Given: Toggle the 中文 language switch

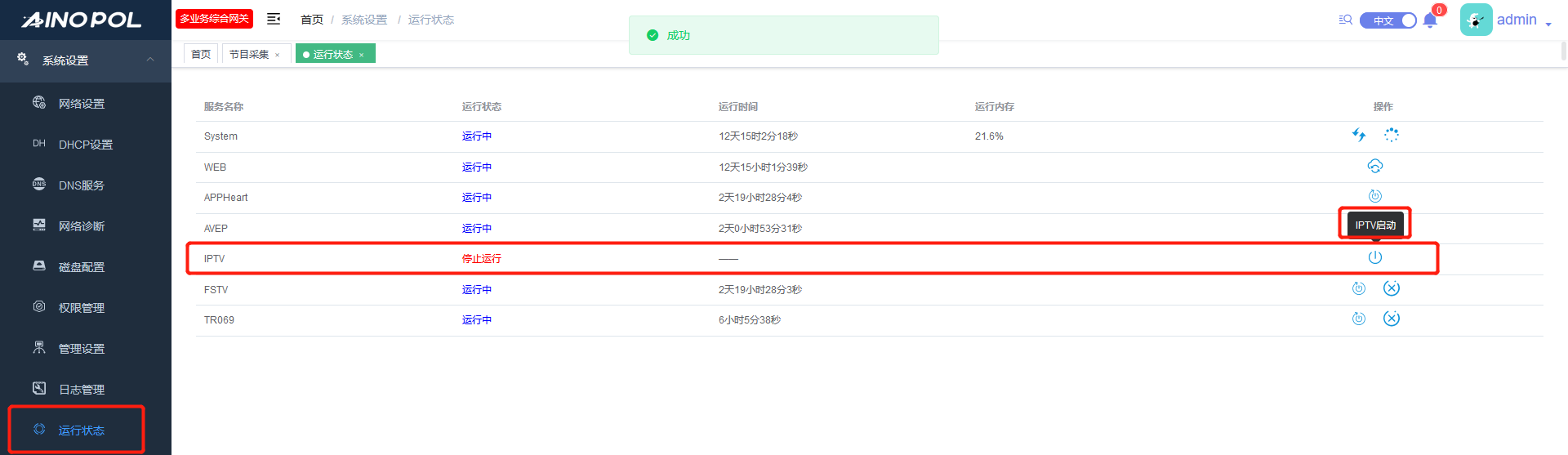Looking at the screenshot, I should pos(1388,20).
